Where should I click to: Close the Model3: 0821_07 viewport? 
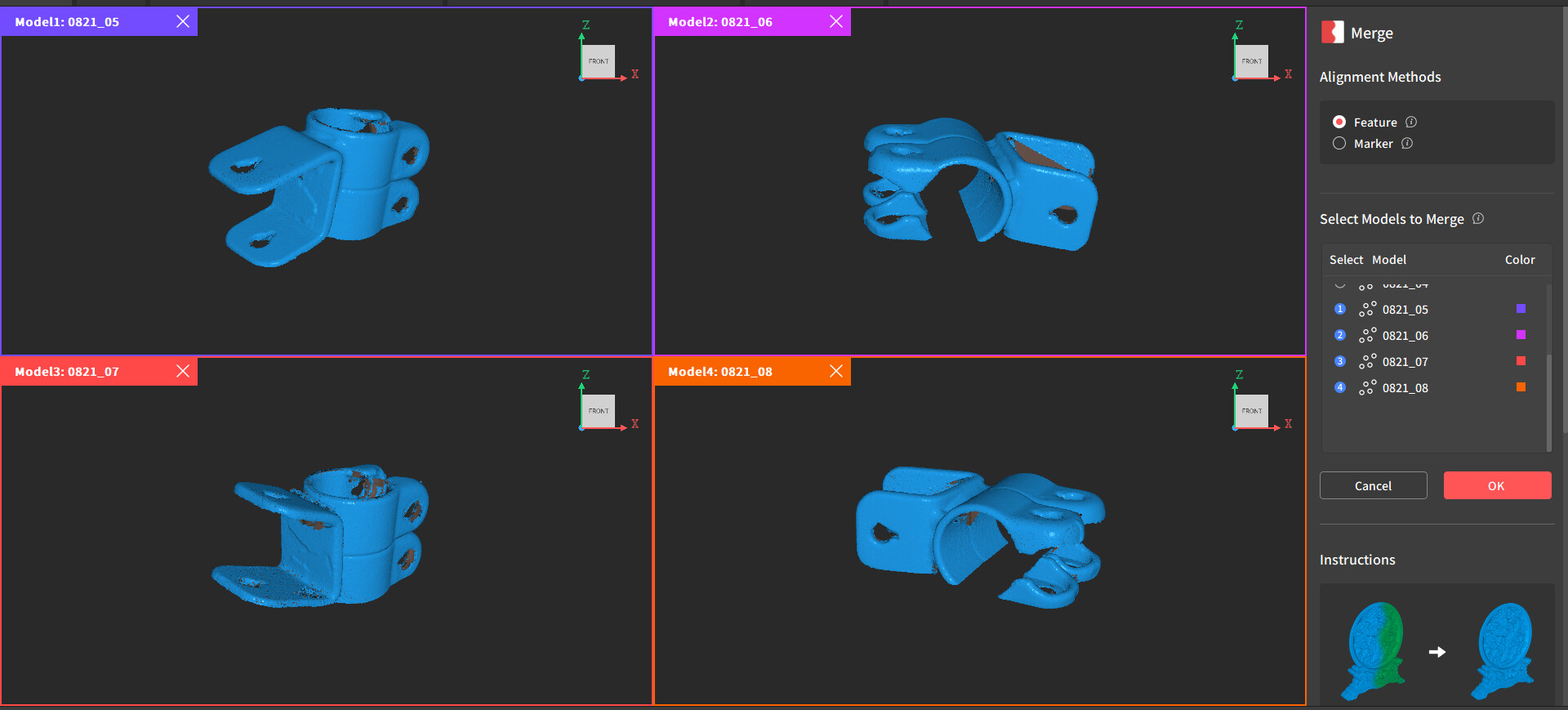coord(183,371)
